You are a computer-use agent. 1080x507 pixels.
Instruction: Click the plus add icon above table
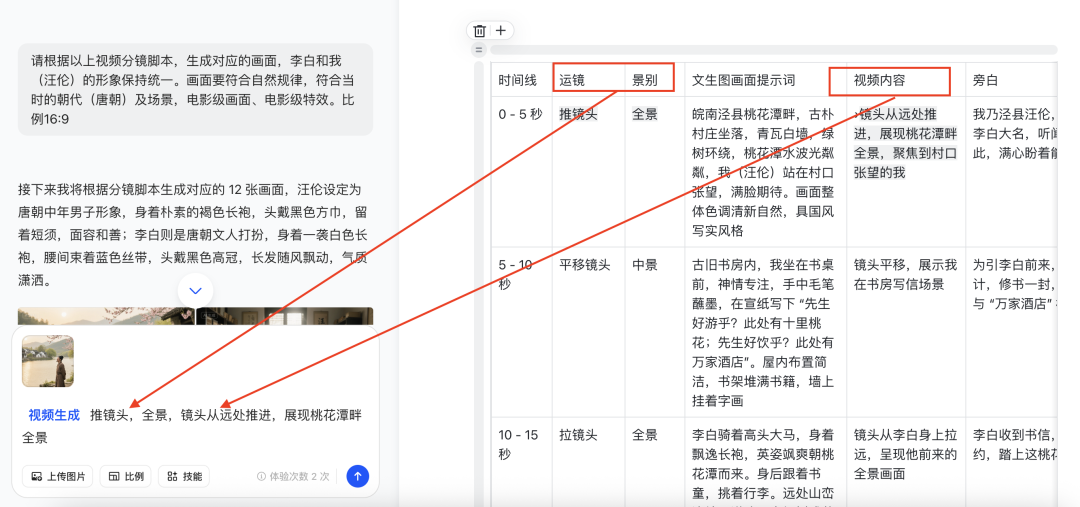click(x=501, y=30)
